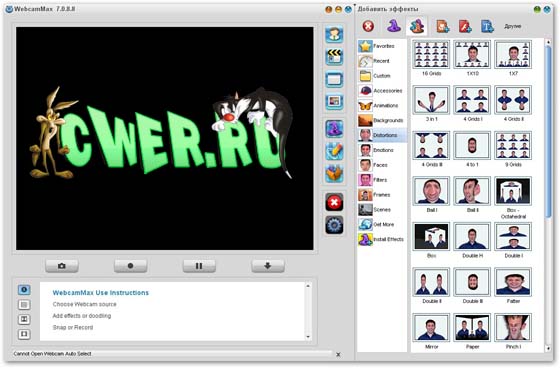Dismiss the Cannot Open Webcam status message
Image resolution: width=560 pixels, height=368 pixels.
click(338, 354)
